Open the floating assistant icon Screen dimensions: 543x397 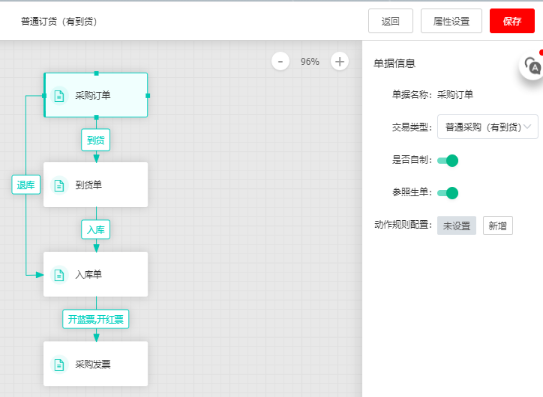coord(532,66)
